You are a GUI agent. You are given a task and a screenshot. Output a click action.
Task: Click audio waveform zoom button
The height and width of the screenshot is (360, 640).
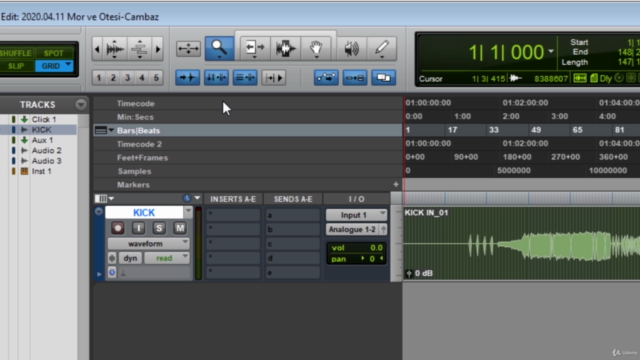(x=114, y=49)
